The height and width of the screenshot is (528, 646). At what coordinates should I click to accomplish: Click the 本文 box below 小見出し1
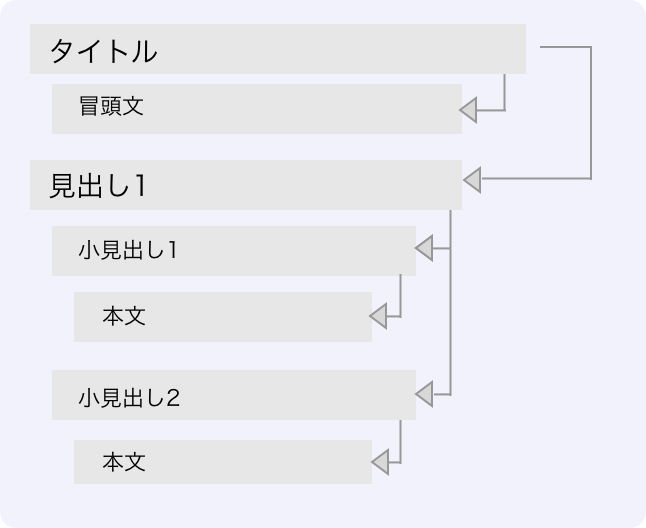(x=222, y=317)
